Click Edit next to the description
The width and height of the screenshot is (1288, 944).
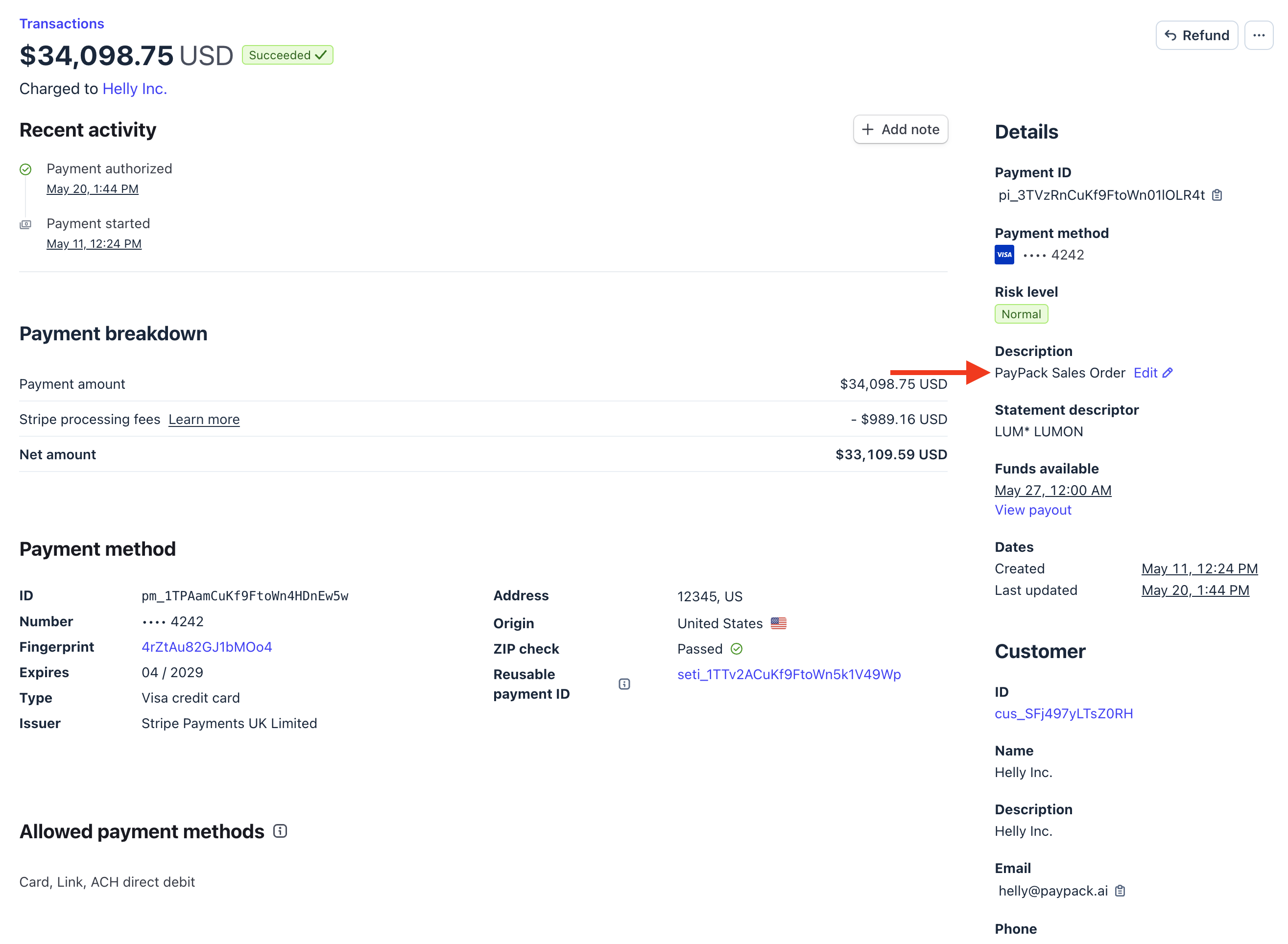[x=1145, y=373]
